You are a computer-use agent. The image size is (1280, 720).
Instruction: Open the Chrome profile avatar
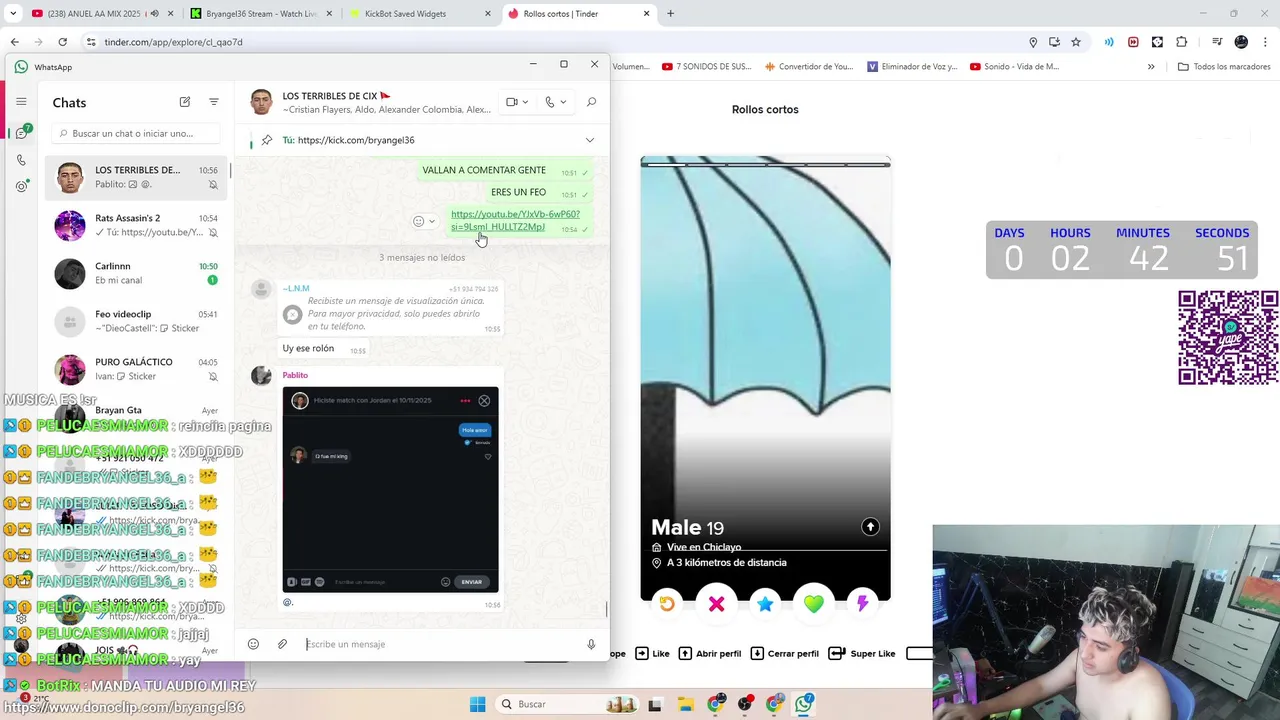click(1241, 42)
